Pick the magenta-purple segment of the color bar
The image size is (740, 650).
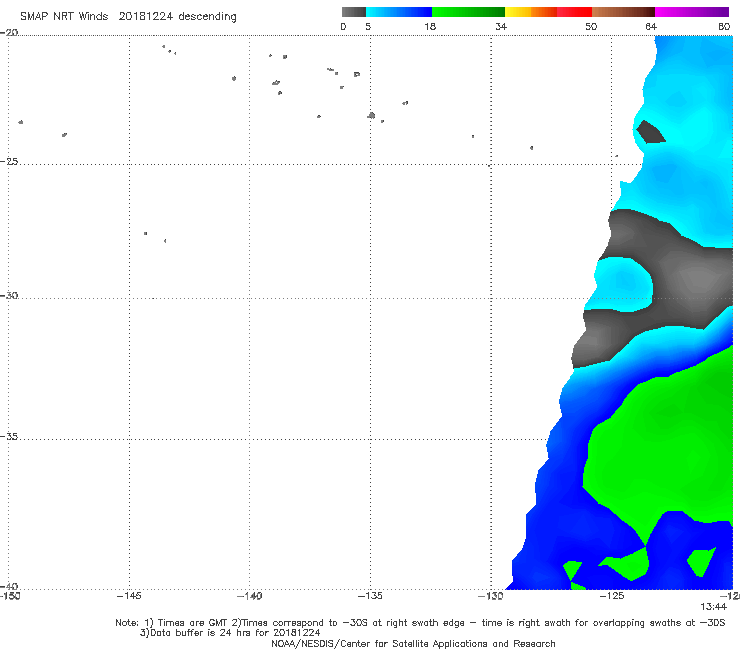pyautogui.click(x=692, y=12)
